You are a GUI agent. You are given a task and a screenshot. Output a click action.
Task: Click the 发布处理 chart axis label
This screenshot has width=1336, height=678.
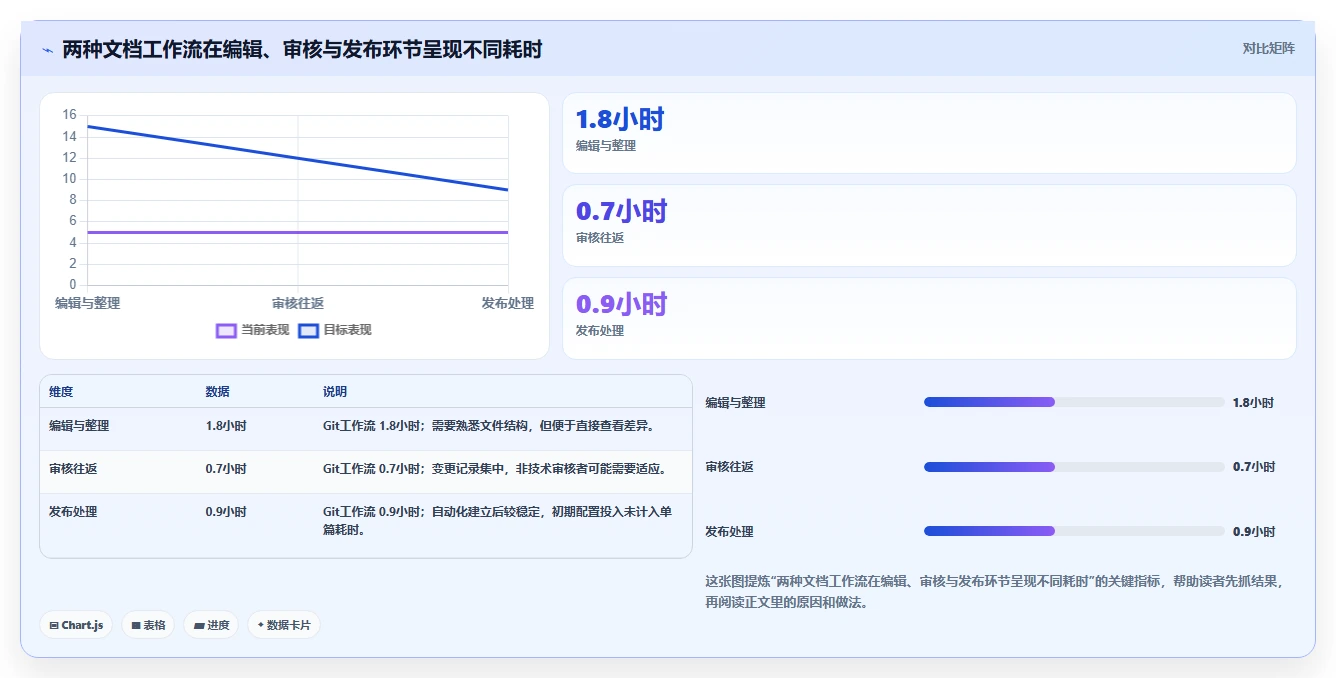tap(508, 303)
